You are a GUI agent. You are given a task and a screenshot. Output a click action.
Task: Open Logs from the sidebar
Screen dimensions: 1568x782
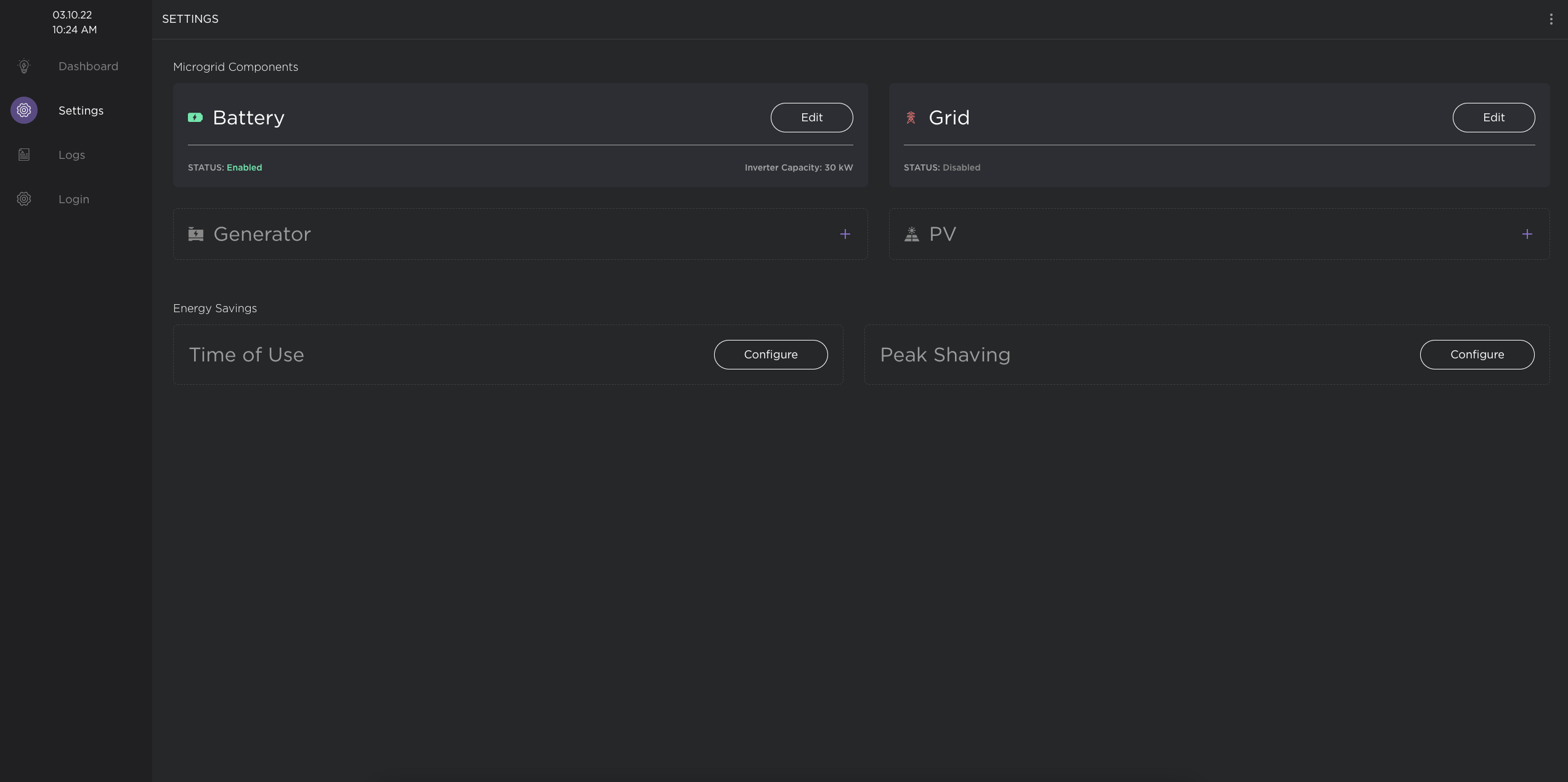72,155
